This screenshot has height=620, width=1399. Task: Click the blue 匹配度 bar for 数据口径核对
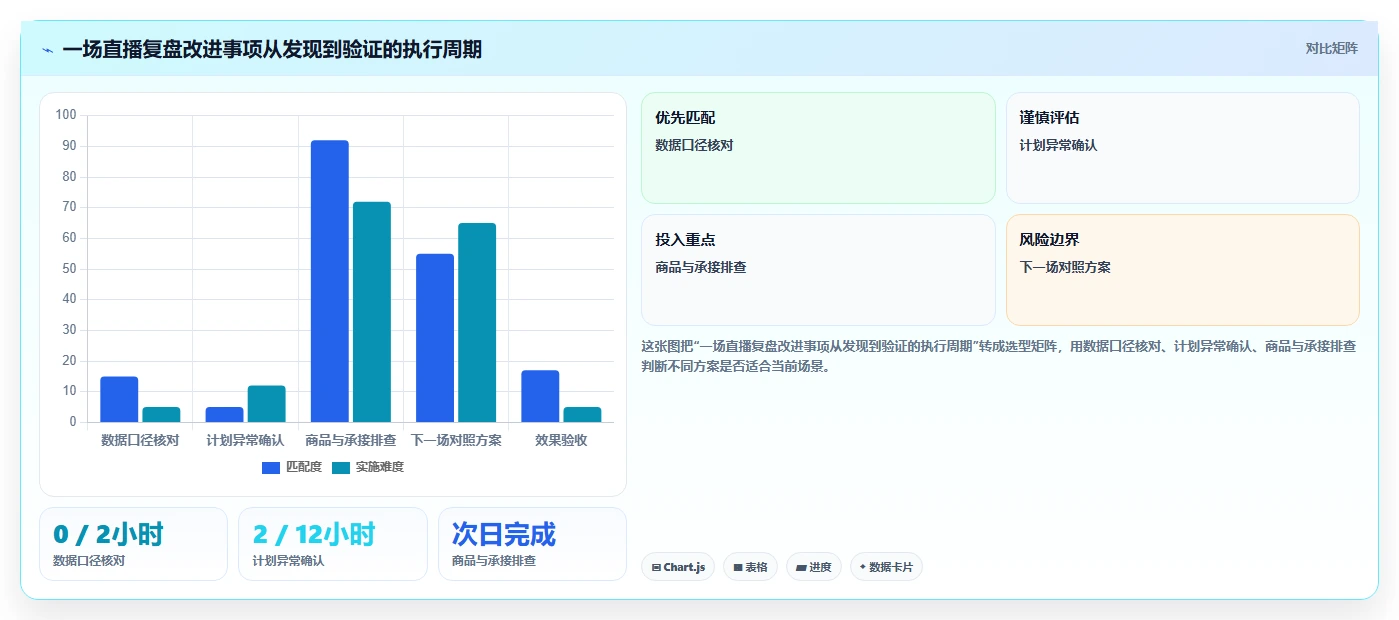pyautogui.click(x=119, y=399)
